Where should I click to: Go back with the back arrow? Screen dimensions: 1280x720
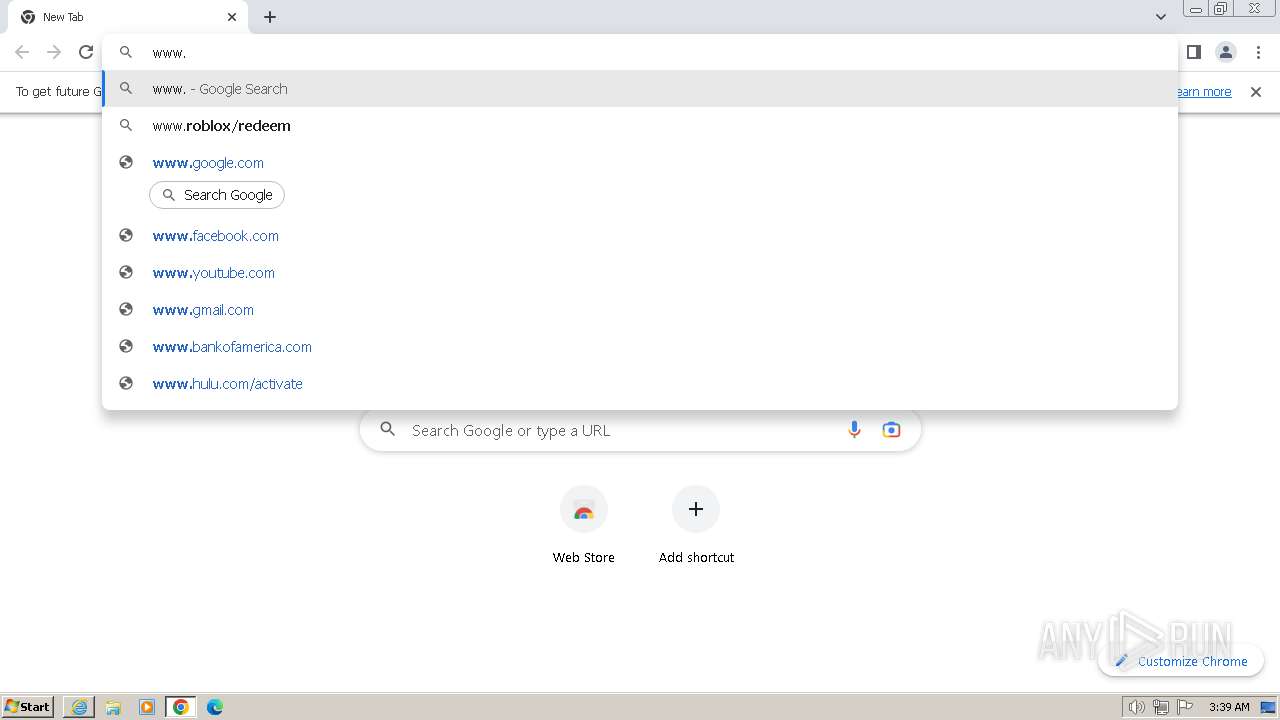[22, 52]
